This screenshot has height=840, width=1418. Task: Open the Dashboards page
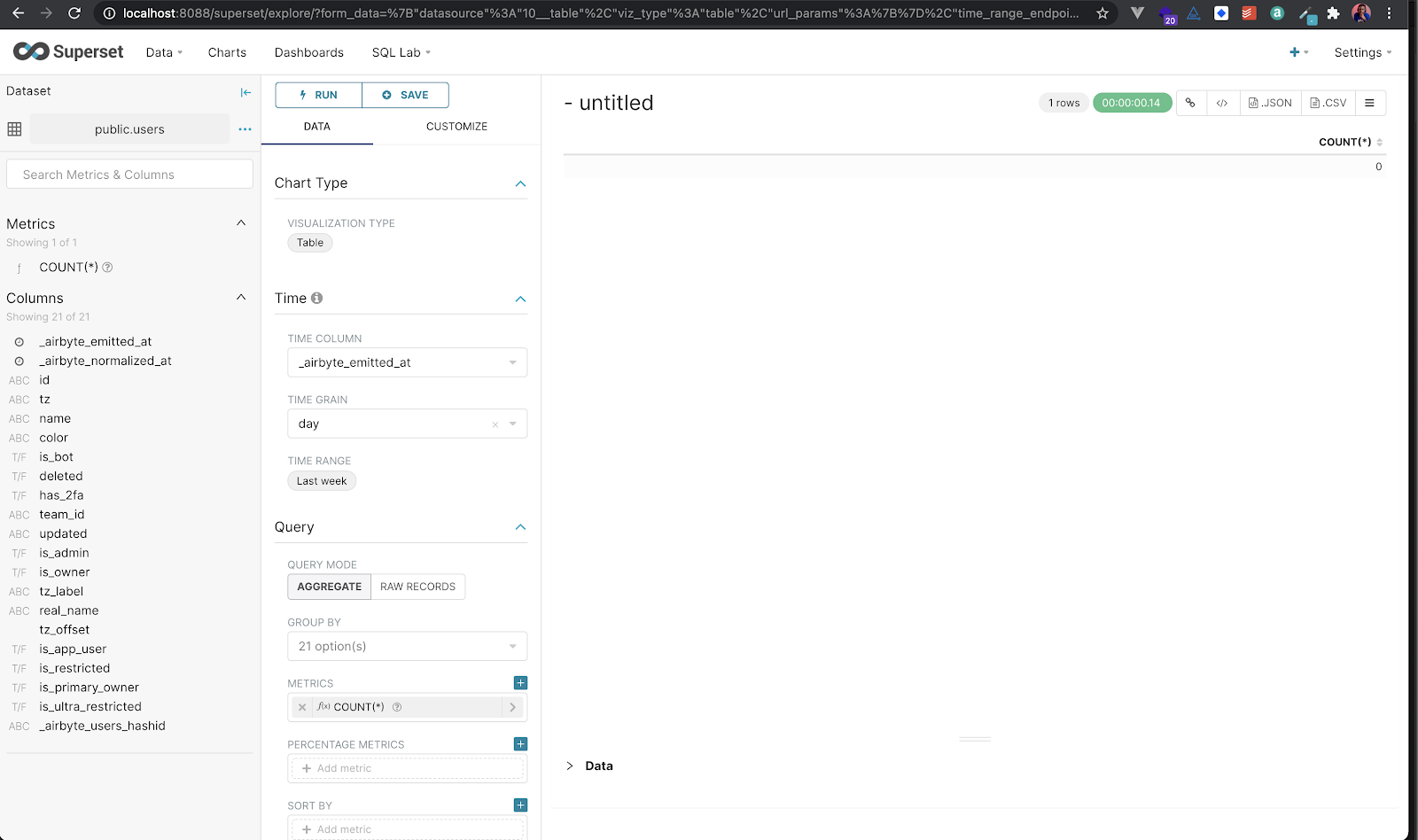pyautogui.click(x=308, y=52)
